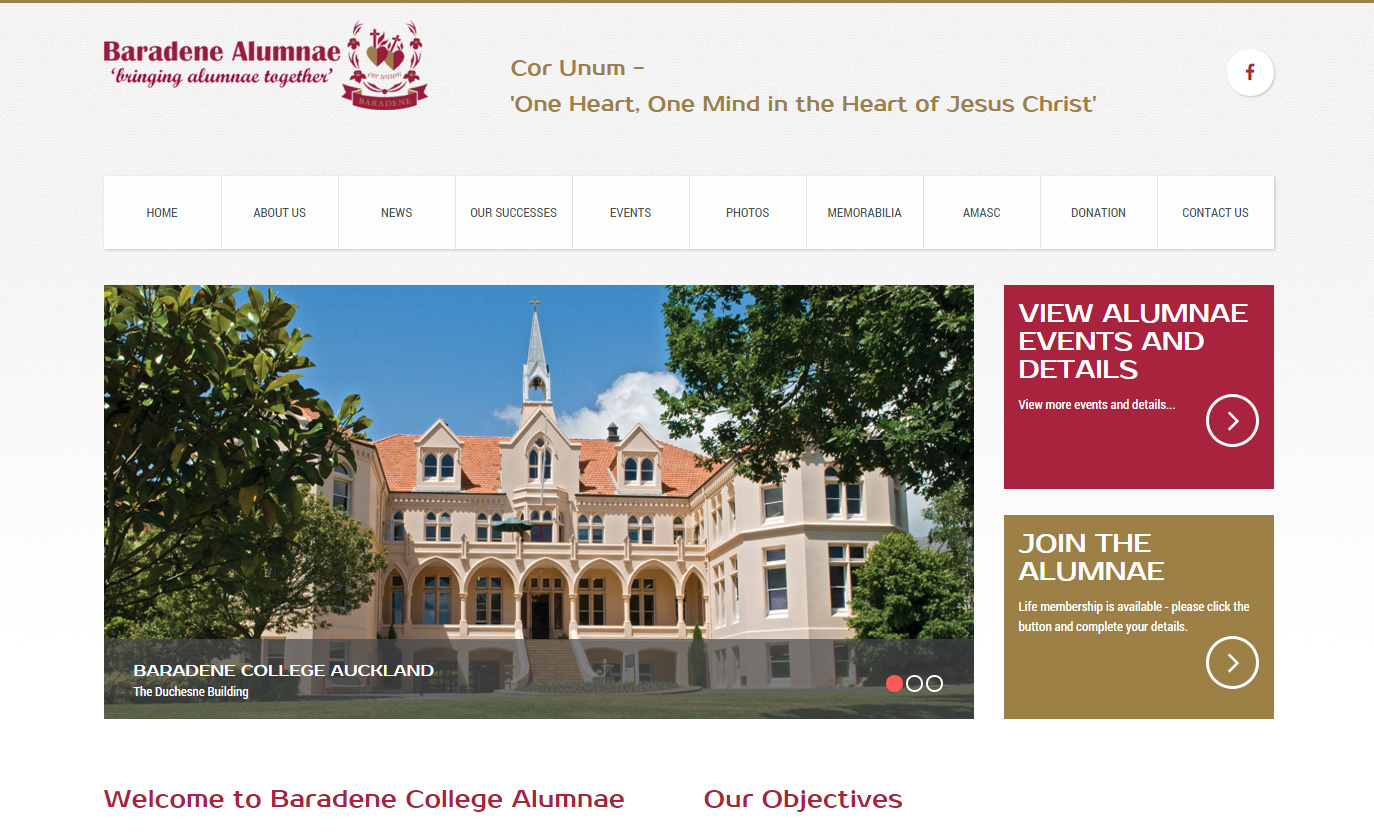Open the Facebook page icon
This screenshot has width=1374, height=838.
pos(1250,72)
